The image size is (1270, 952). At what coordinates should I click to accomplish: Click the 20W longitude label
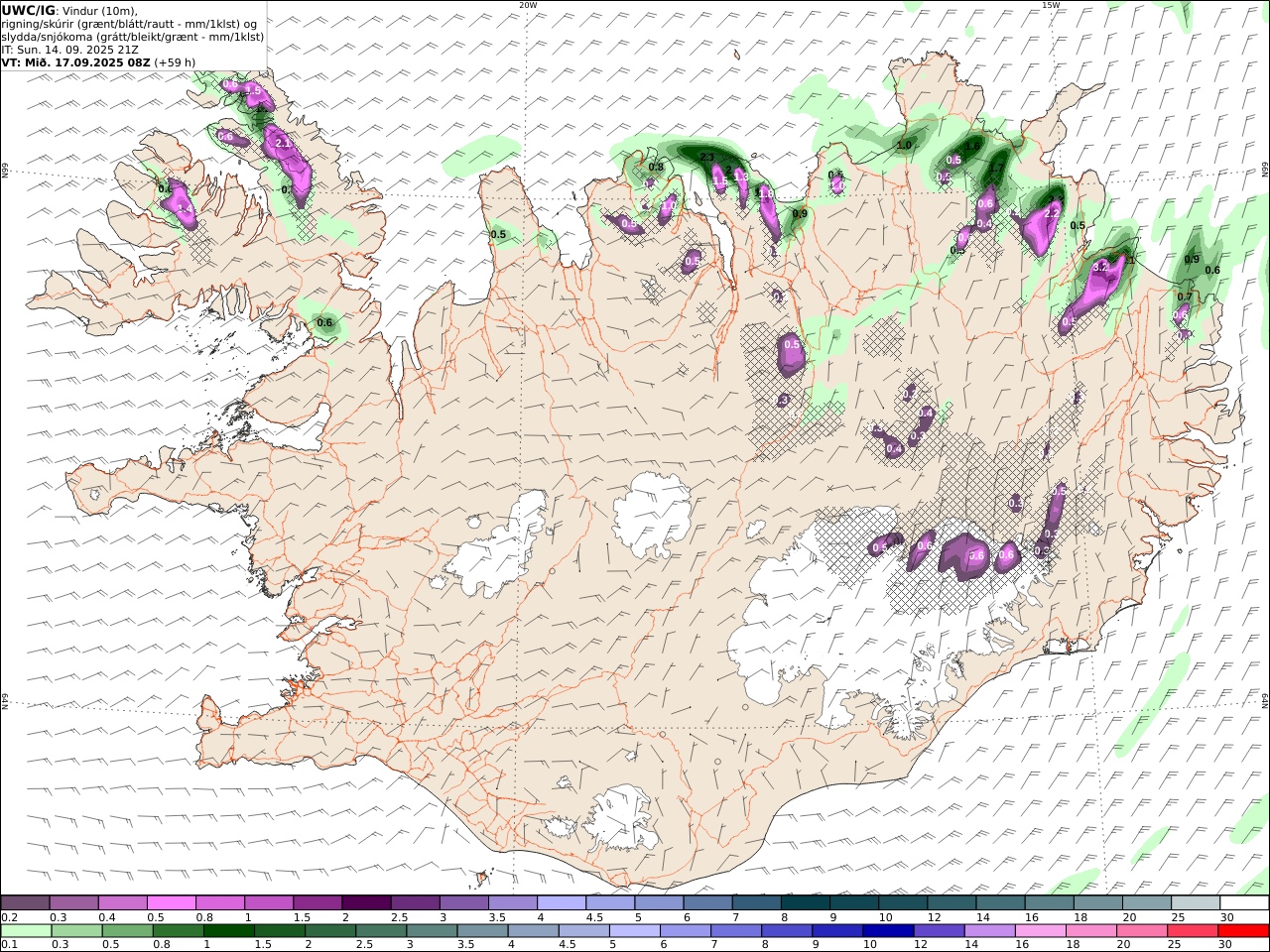click(528, 5)
